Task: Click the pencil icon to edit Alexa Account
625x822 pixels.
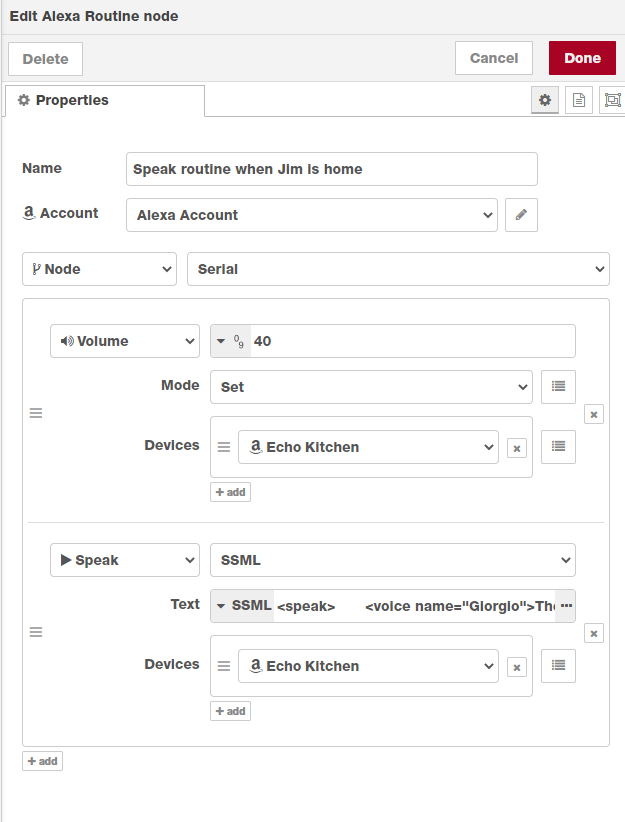Action: point(521,214)
